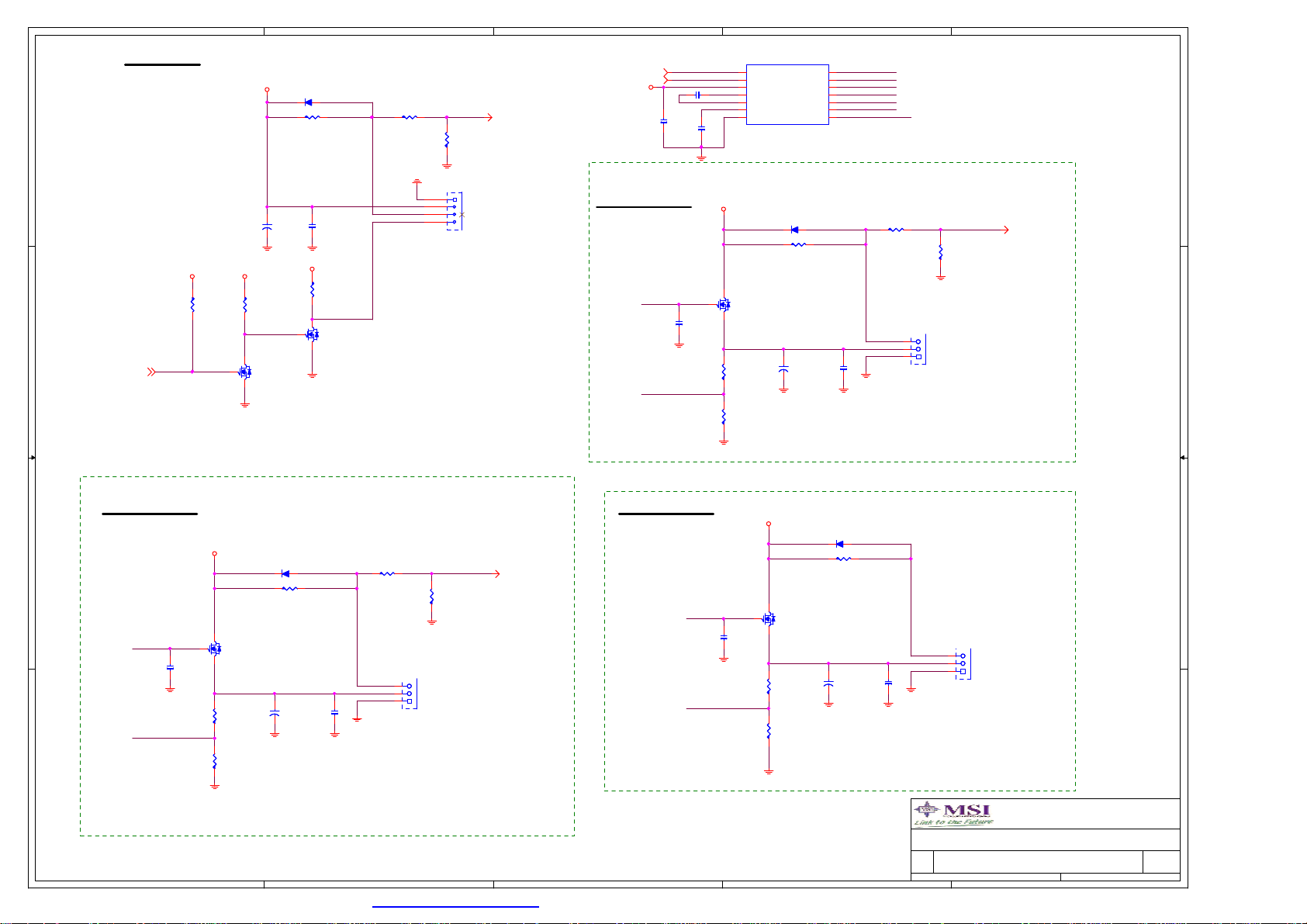Screen dimensions: 1307x924
Task: Select the MOSFET fed by the double-arrow input port
Action: point(245,372)
